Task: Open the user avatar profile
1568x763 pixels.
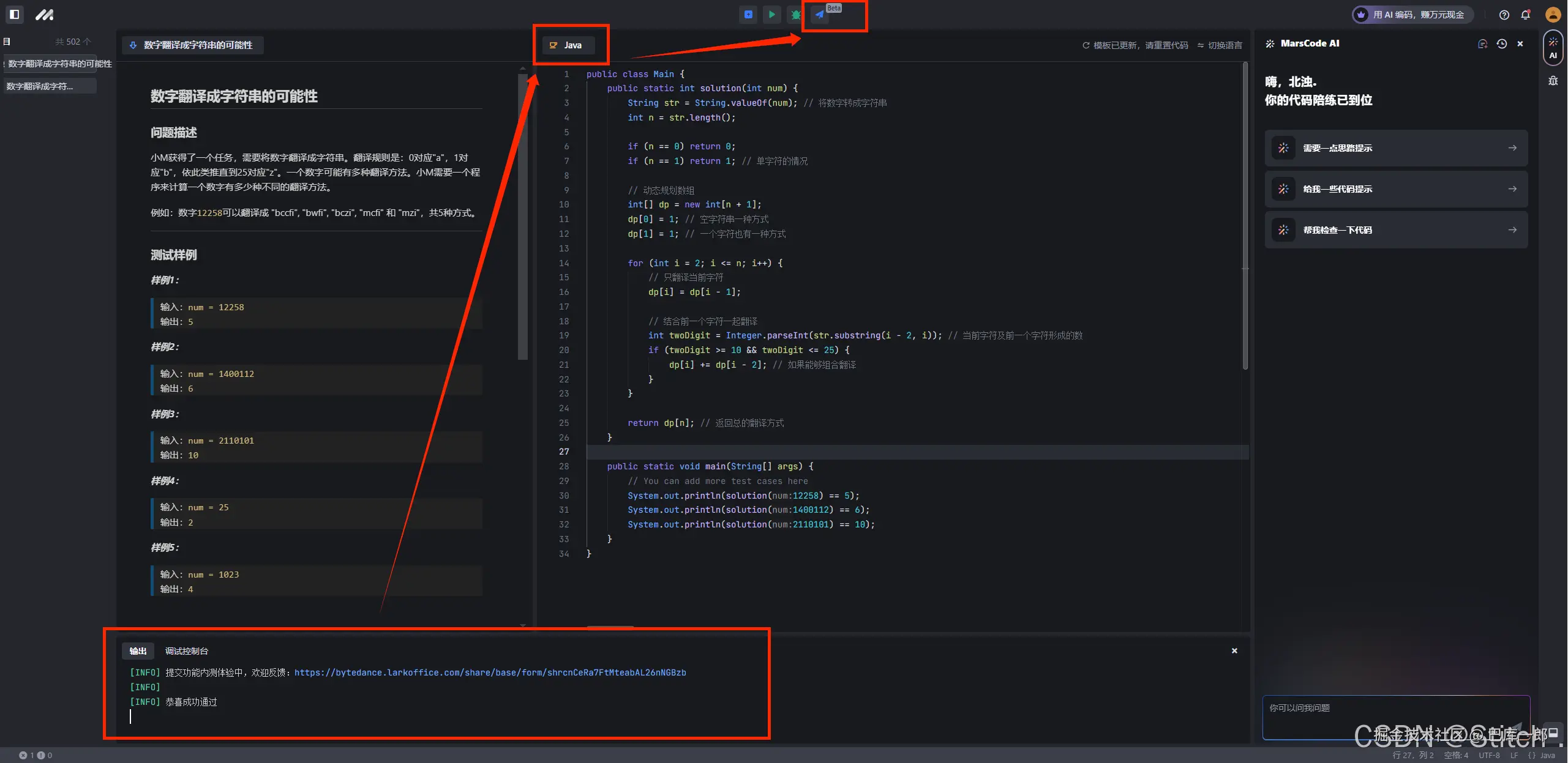Action: [1552, 15]
